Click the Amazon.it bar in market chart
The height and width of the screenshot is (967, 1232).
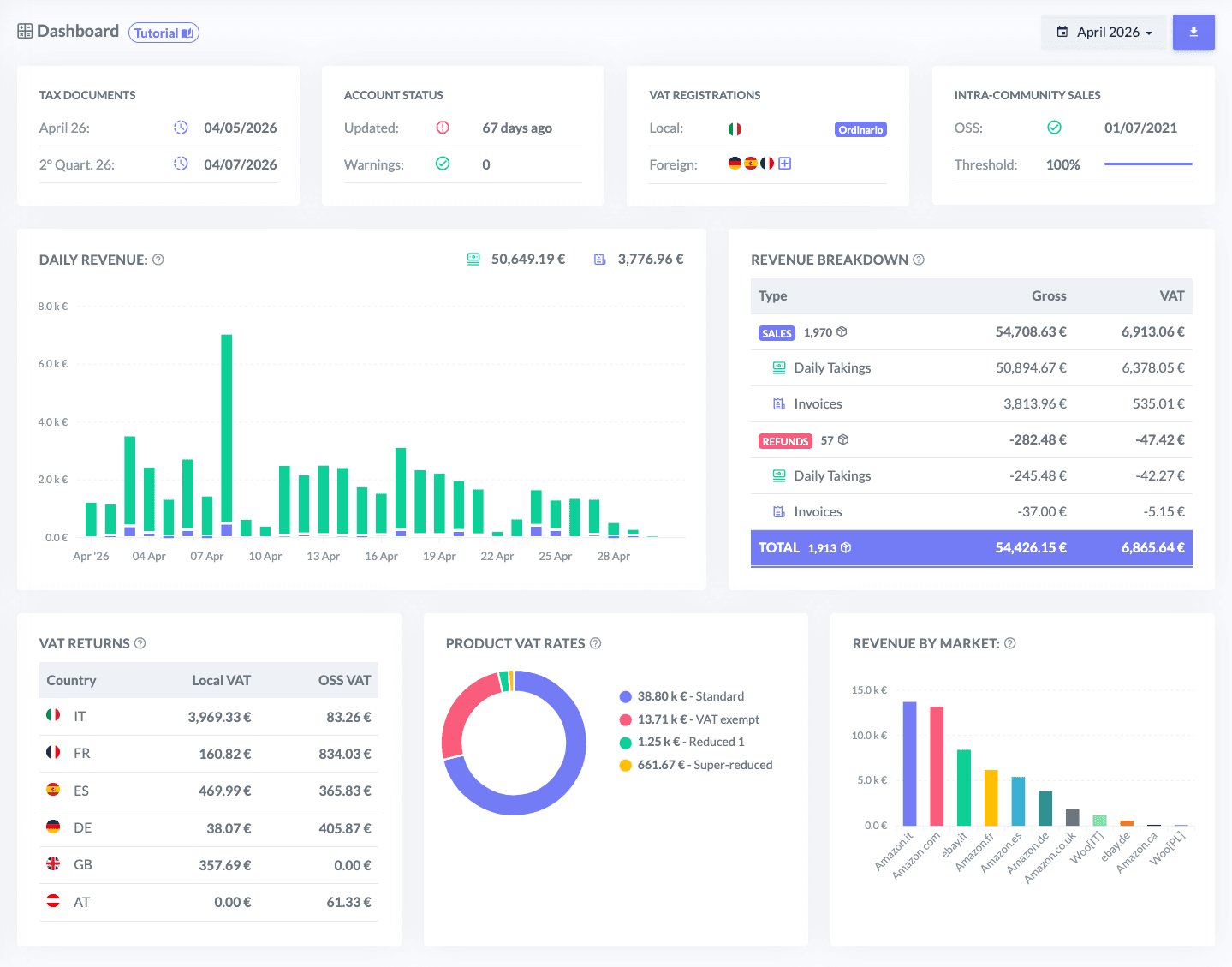(910, 764)
